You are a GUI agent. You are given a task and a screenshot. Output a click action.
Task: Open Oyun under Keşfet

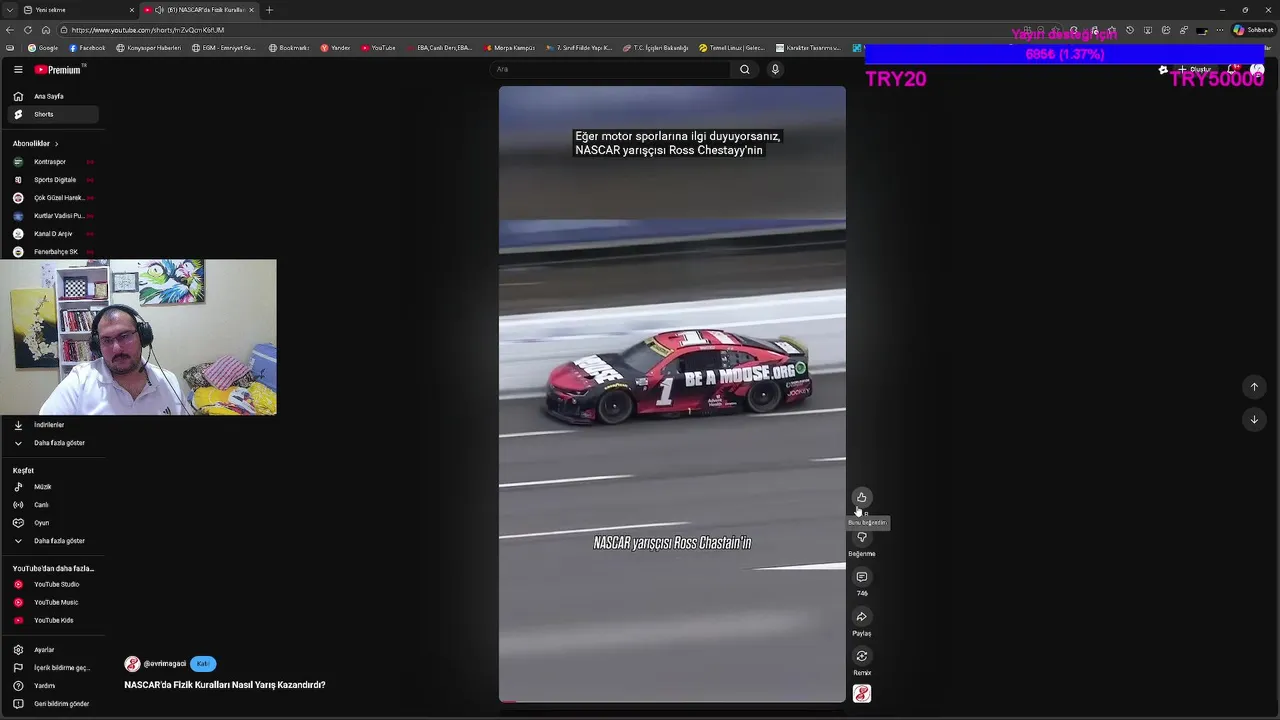(x=52, y=523)
